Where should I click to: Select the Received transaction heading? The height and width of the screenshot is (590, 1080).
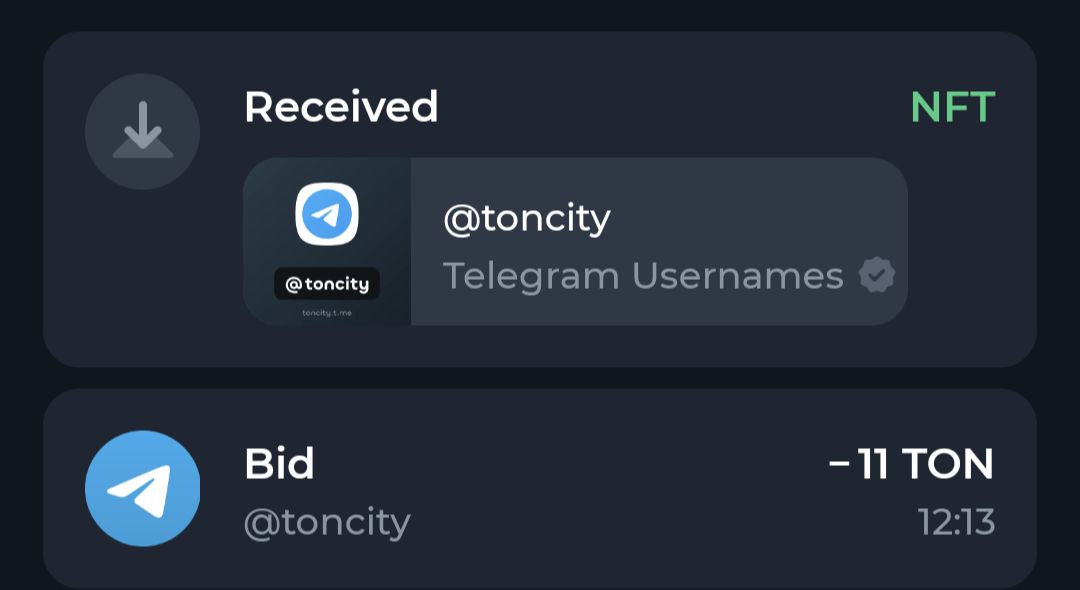click(x=341, y=108)
